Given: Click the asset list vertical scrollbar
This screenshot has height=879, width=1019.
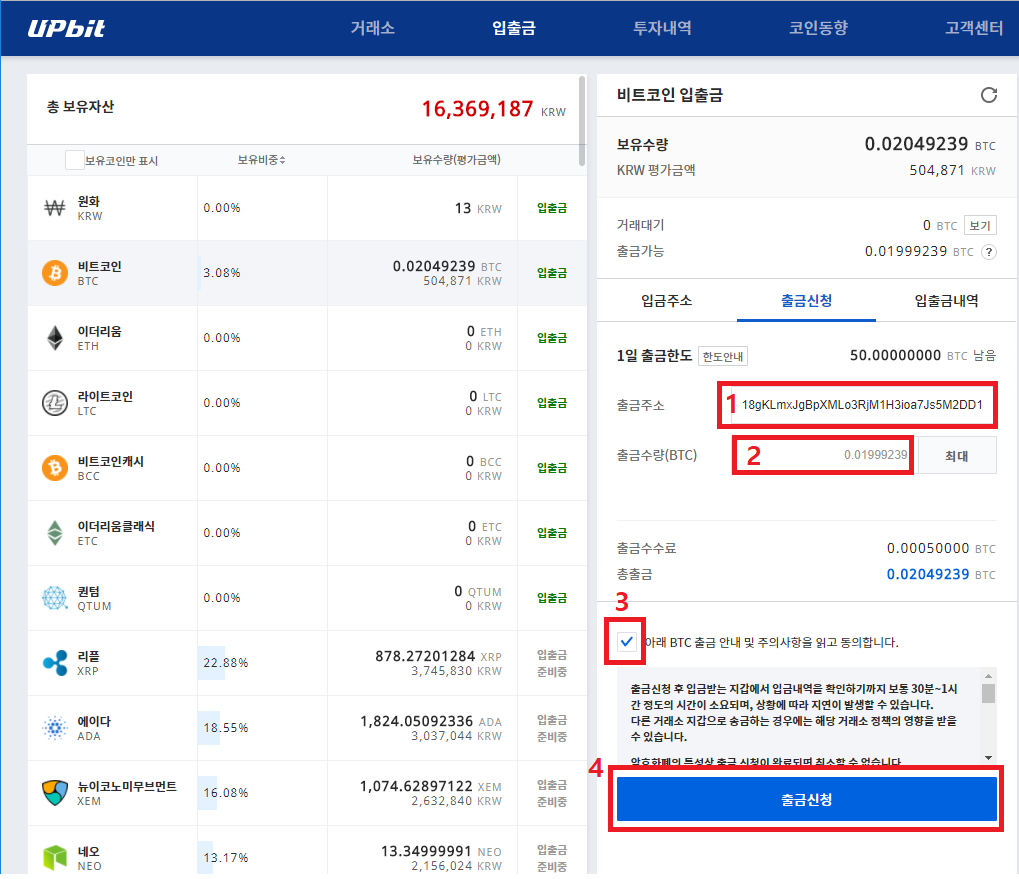Looking at the screenshot, I should 582,121.
